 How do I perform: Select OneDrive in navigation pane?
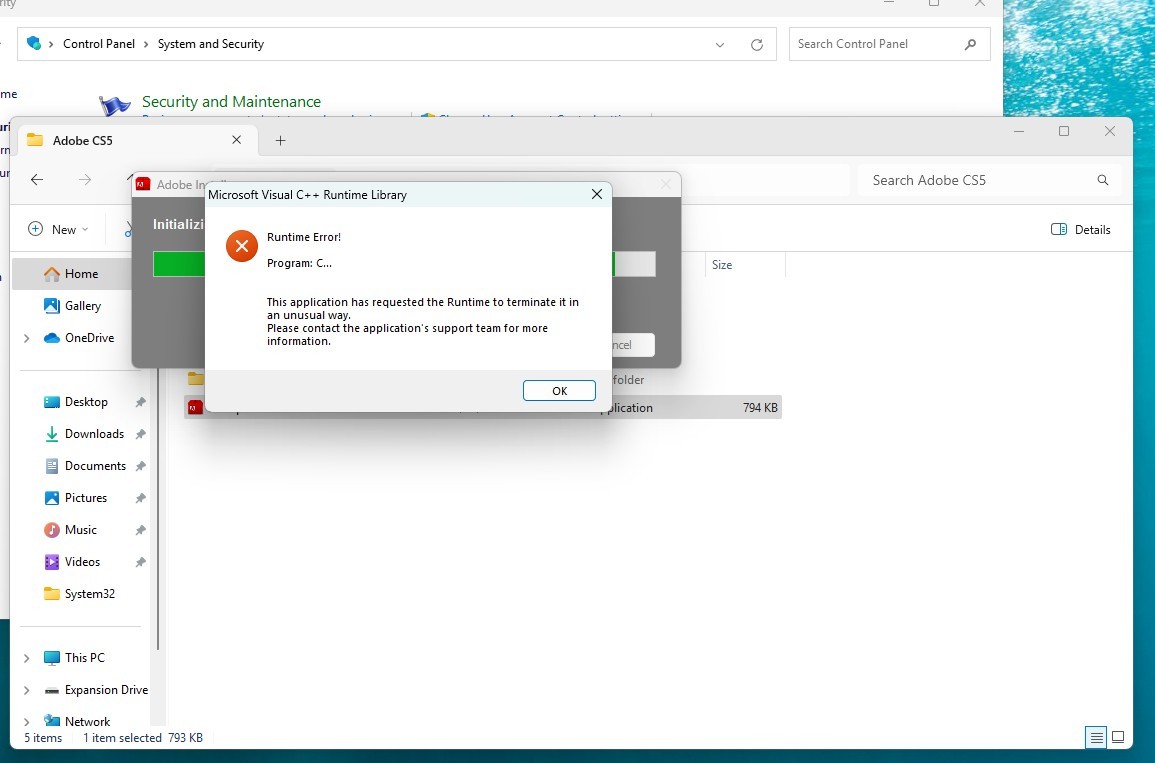tap(89, 337)
